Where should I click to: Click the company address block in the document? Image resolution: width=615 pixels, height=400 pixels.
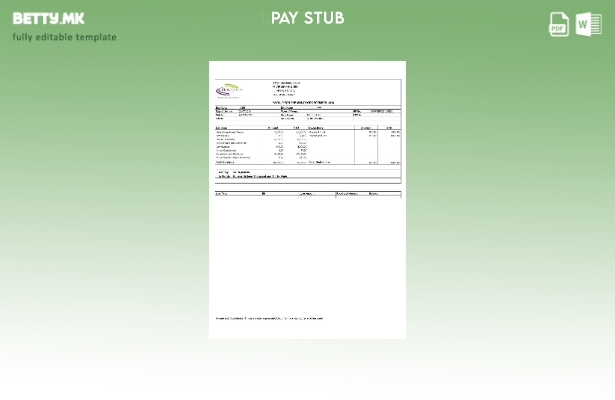(x=287, y=89)
